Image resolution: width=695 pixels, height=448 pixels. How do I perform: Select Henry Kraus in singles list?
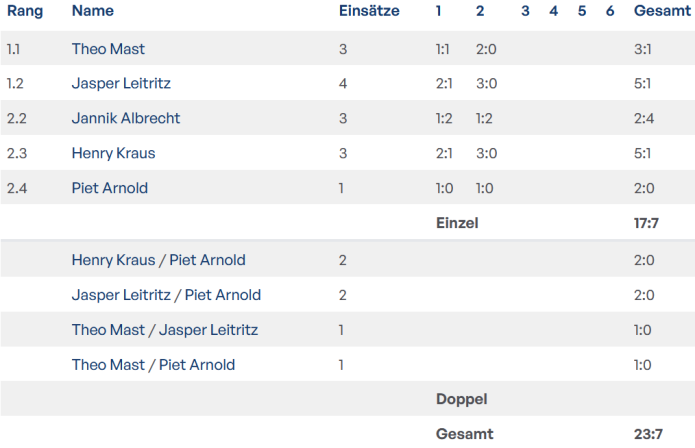click(113, 153)
